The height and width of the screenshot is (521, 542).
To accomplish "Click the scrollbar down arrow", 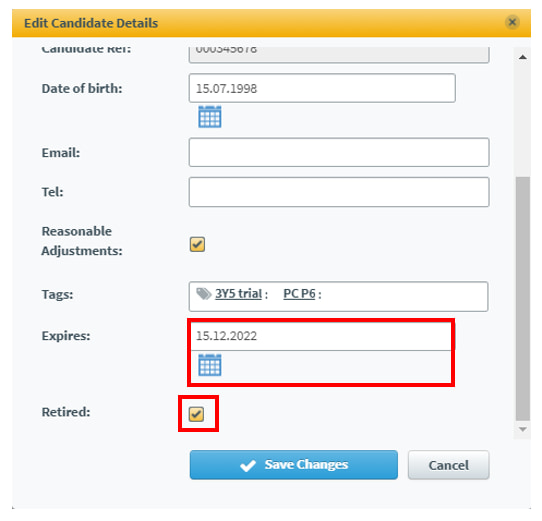I will click(523, 429).
